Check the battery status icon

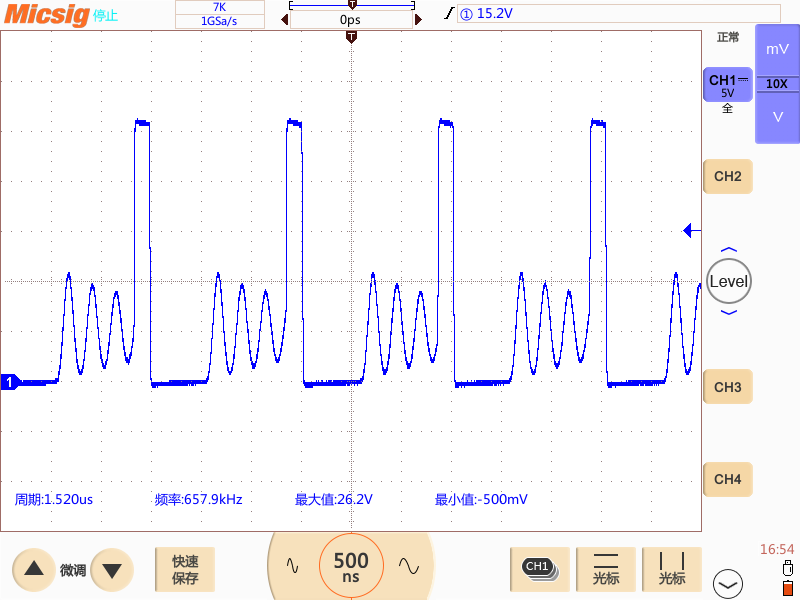coord(788,588)
